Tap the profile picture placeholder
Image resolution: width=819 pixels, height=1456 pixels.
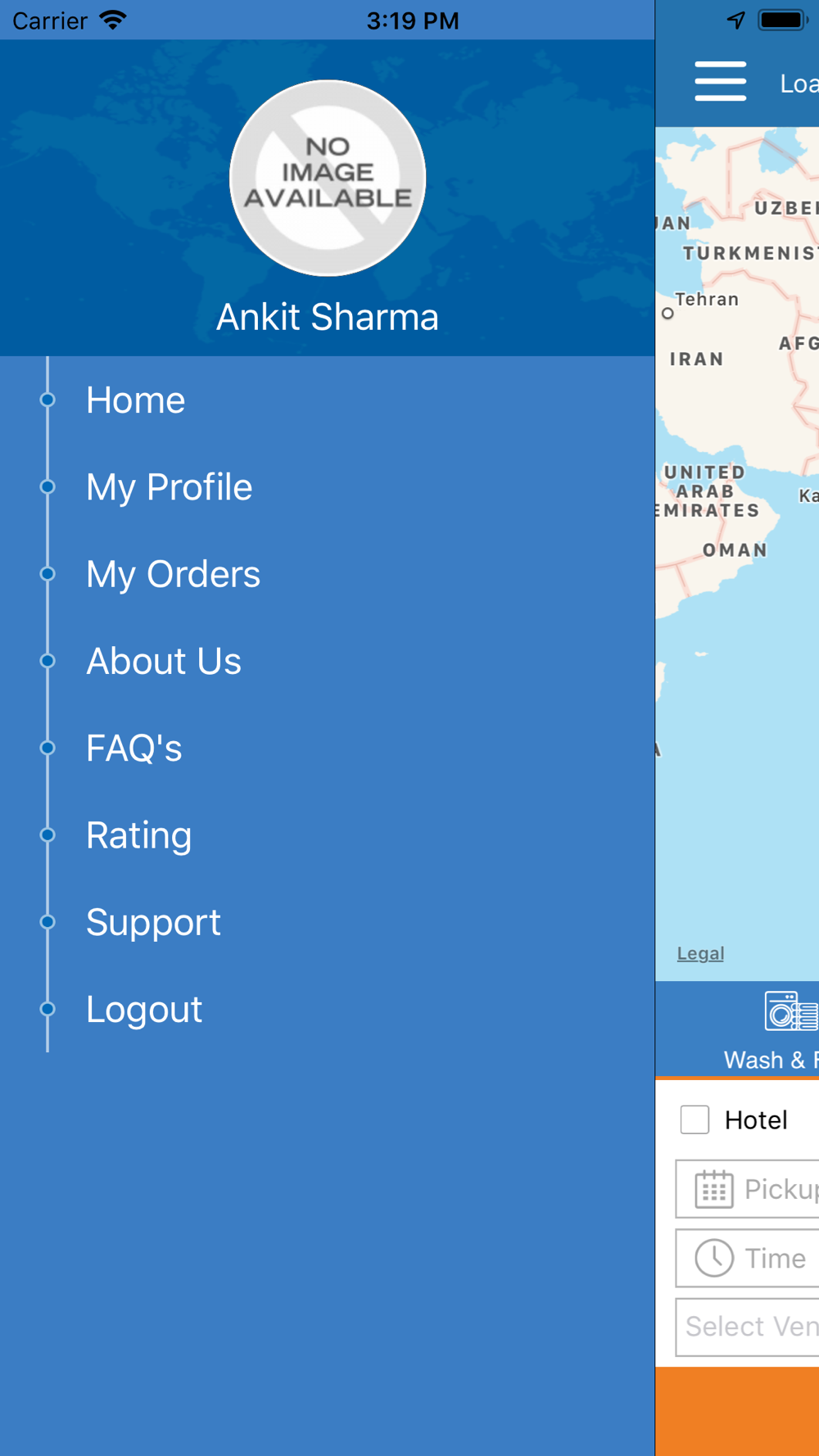tap(328, 178)
